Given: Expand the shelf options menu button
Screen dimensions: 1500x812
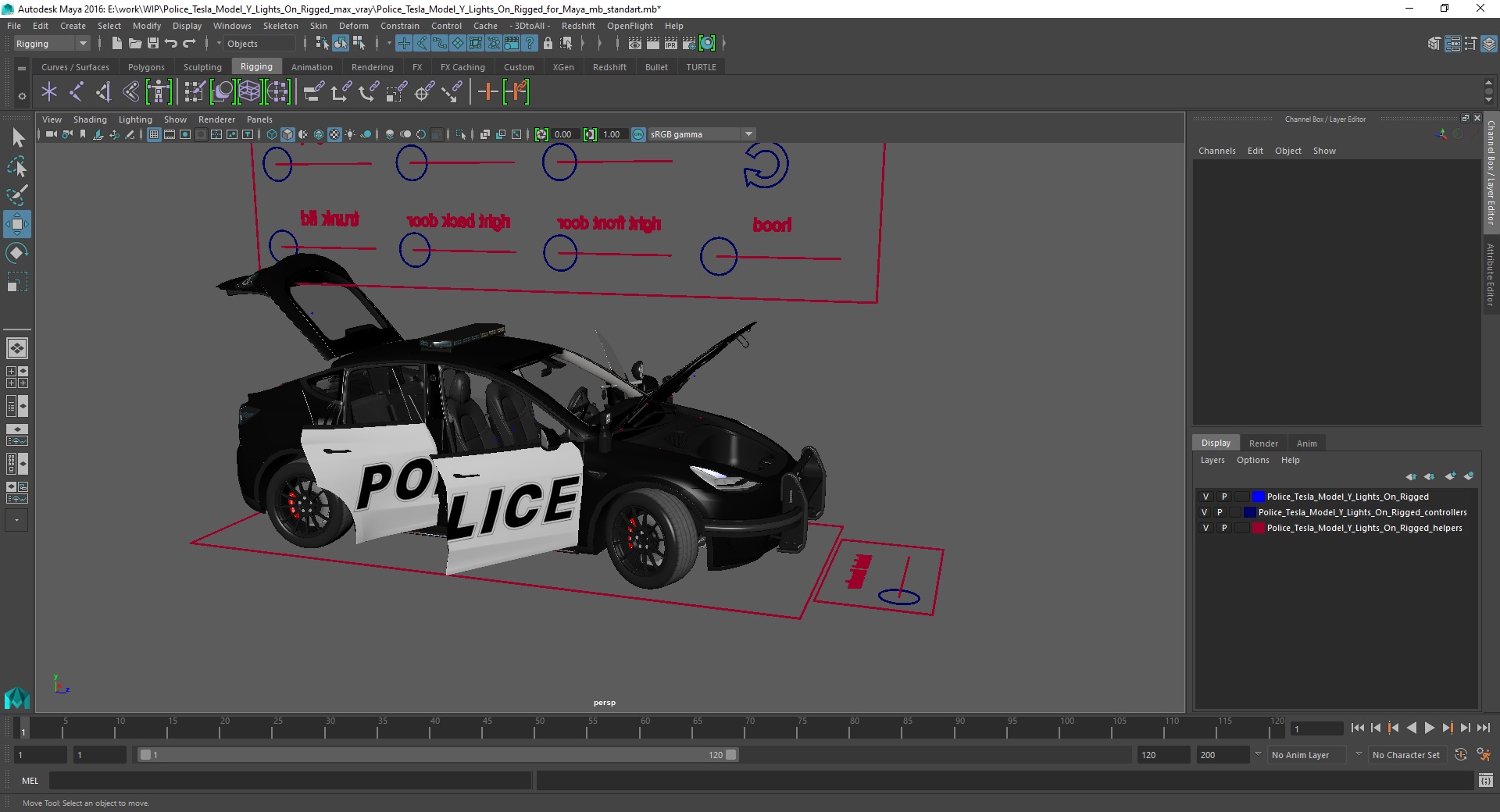Looking at the screenshot, I should click(x=22, y=96).
